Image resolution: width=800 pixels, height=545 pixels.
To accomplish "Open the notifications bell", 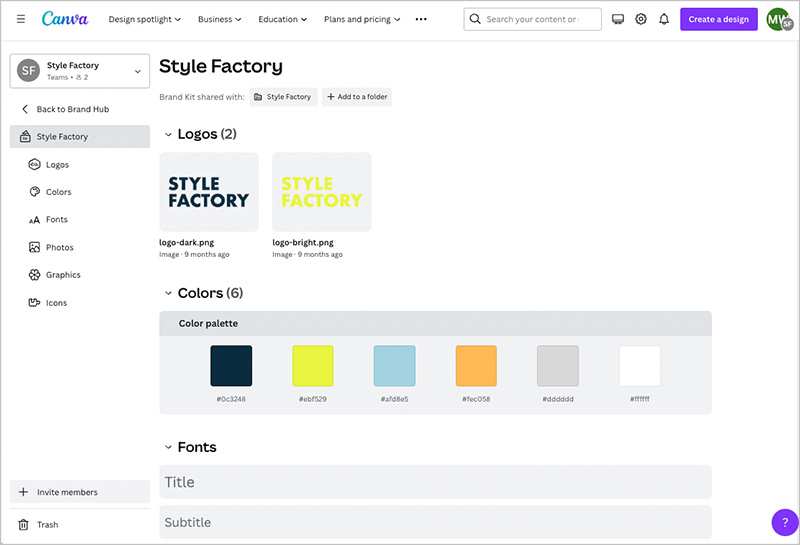I will click(664, 19).
